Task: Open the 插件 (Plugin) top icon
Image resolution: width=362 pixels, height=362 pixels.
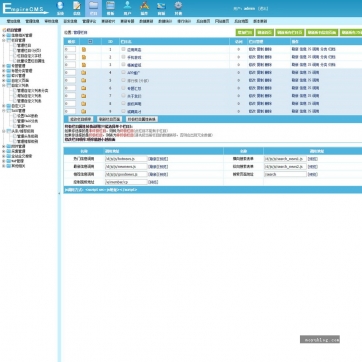Action: pyautogui.click(x=144, y=8)
